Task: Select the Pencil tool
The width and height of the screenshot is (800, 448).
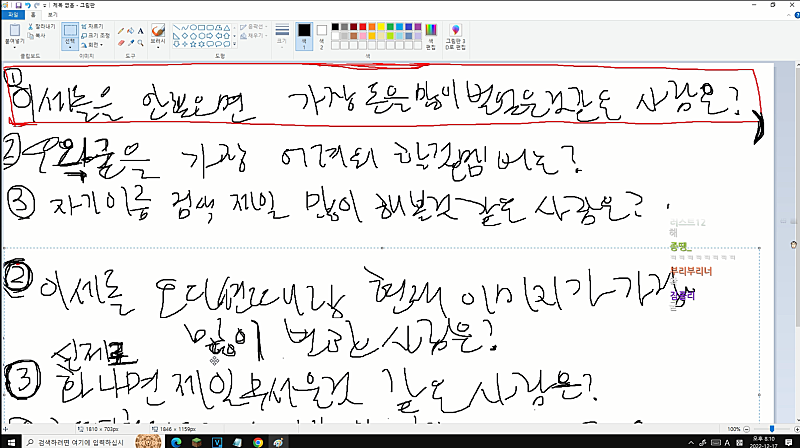Action: (x=121, y=31)
